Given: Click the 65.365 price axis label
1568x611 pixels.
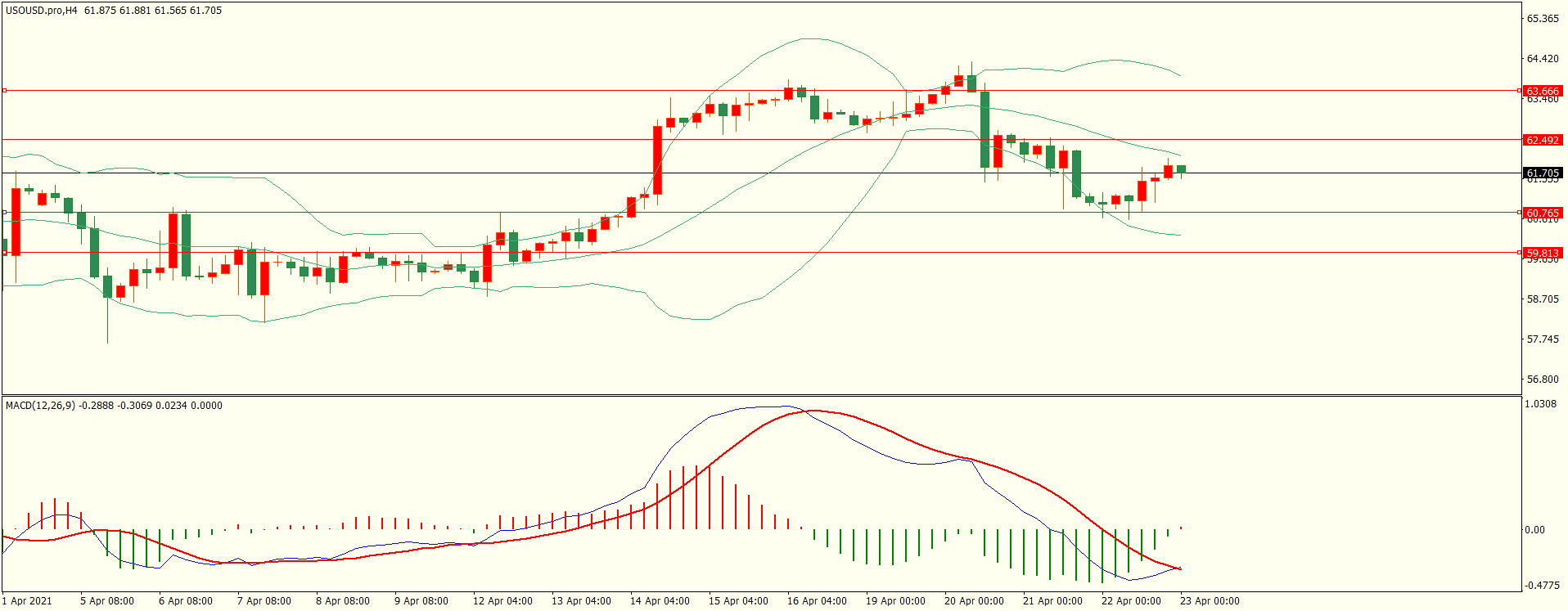Looking at the screenshot, I should coord(1543,19).
